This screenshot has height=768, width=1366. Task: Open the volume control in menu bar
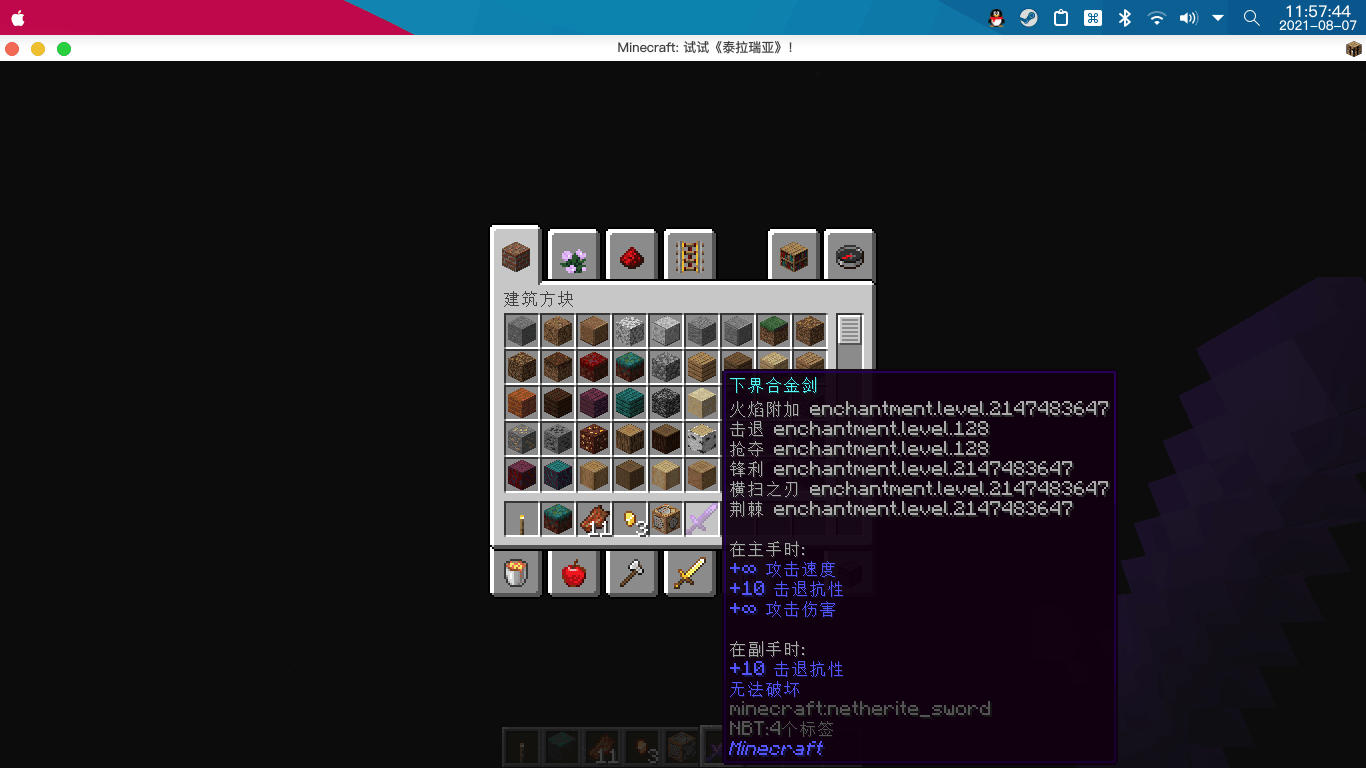click(x=1188, y=18)
